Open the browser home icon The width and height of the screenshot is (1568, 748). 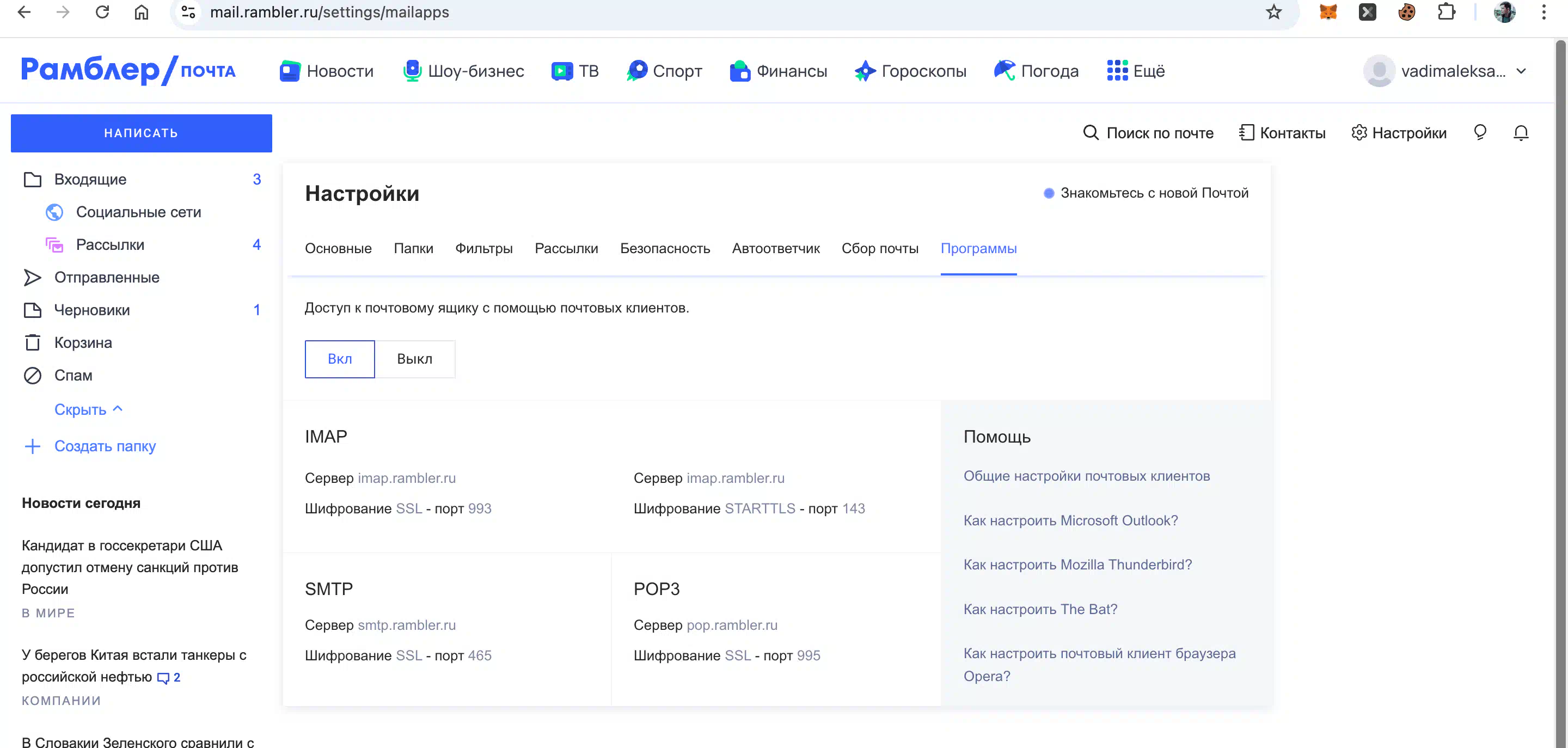141,12
